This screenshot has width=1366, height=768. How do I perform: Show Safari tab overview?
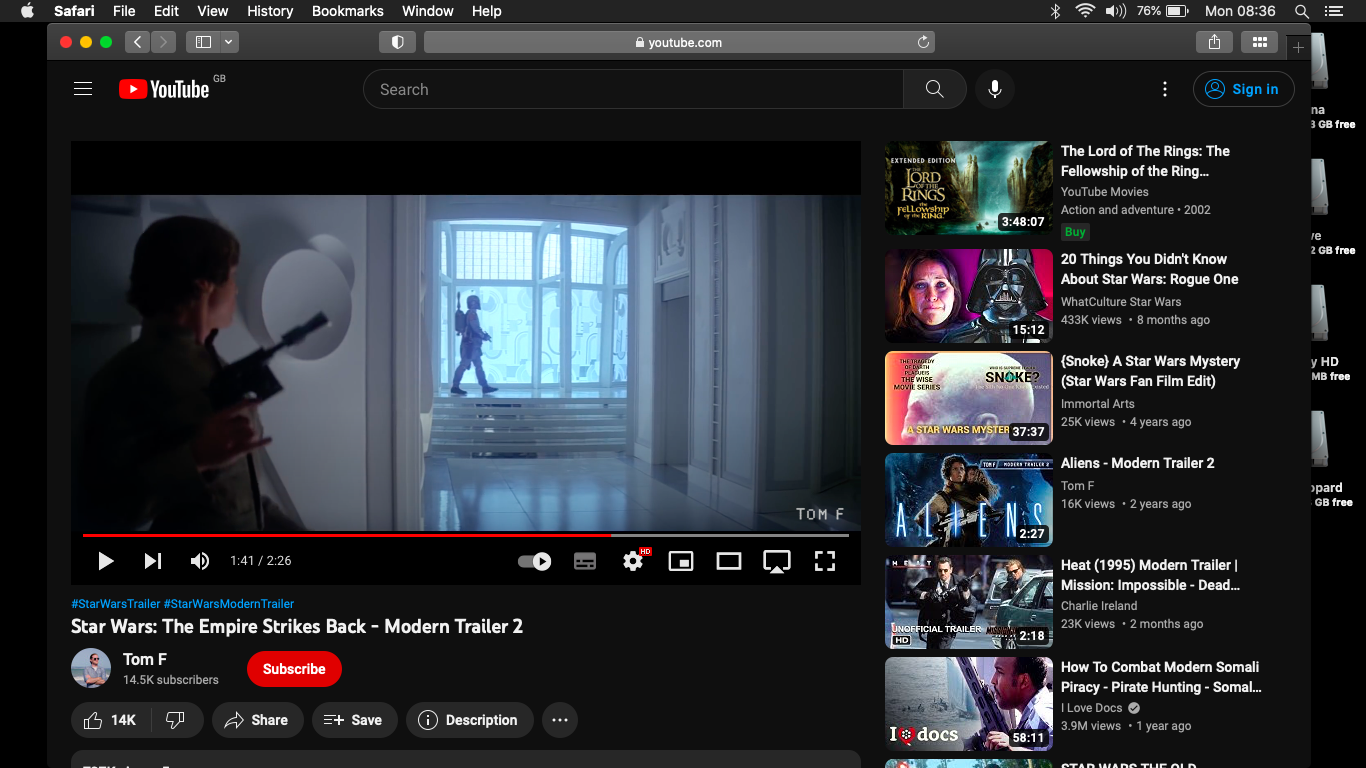pos(1260,42)
